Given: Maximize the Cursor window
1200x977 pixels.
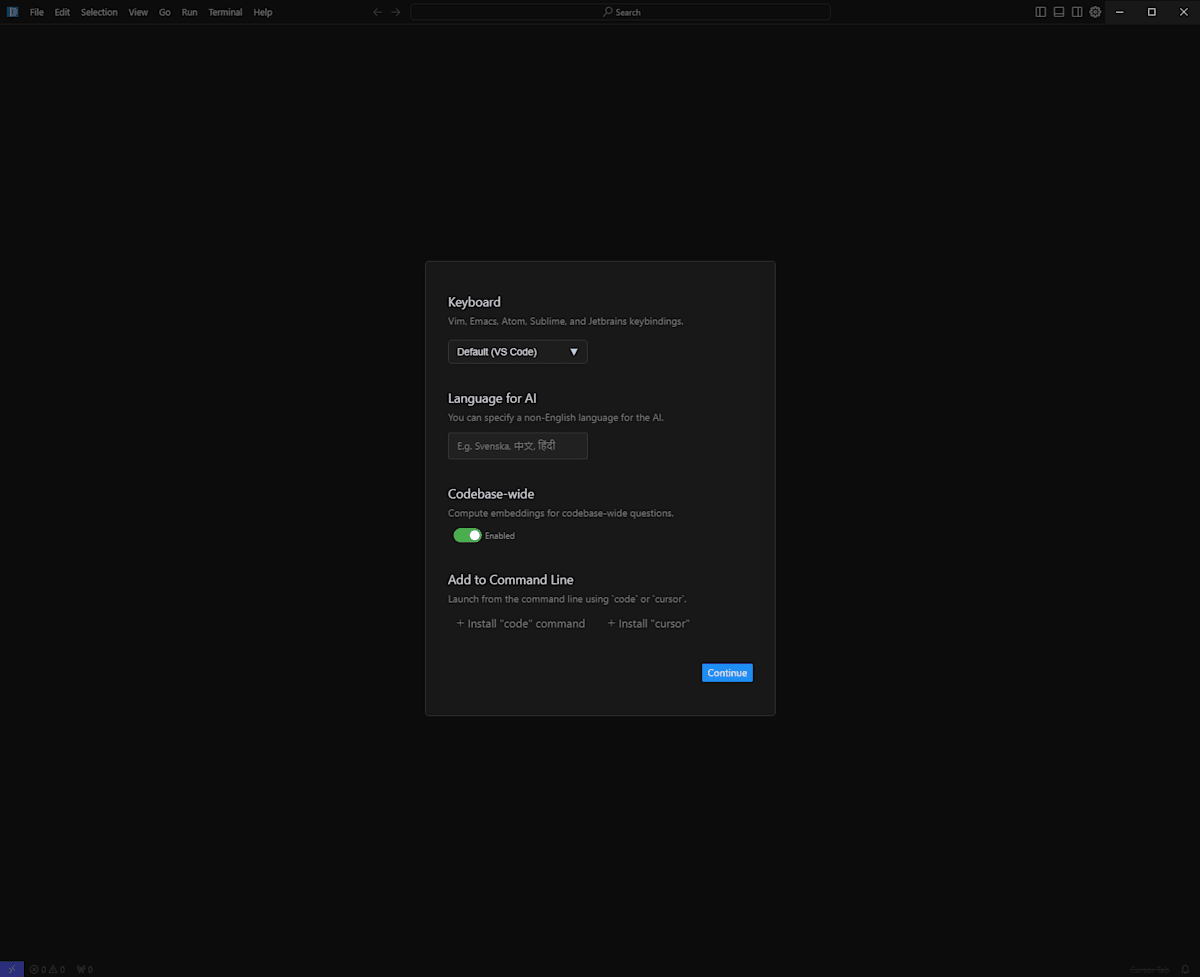Looking at the screenshot, I should click(x=1152, y=12).
